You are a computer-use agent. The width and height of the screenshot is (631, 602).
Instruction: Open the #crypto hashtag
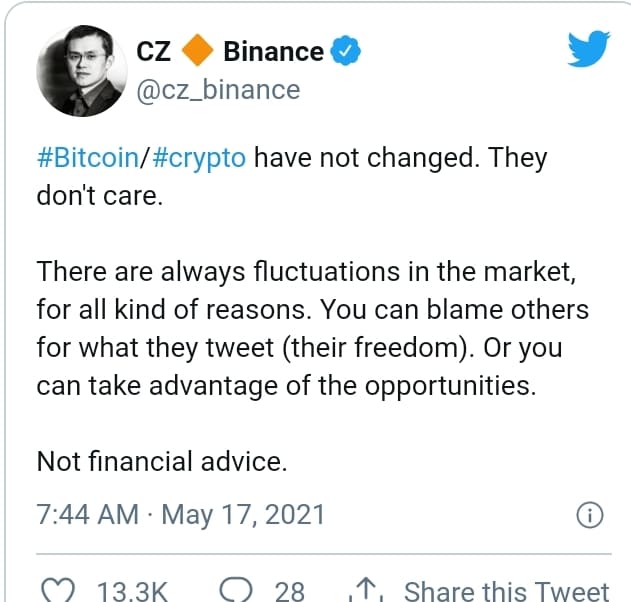(200, 158)
